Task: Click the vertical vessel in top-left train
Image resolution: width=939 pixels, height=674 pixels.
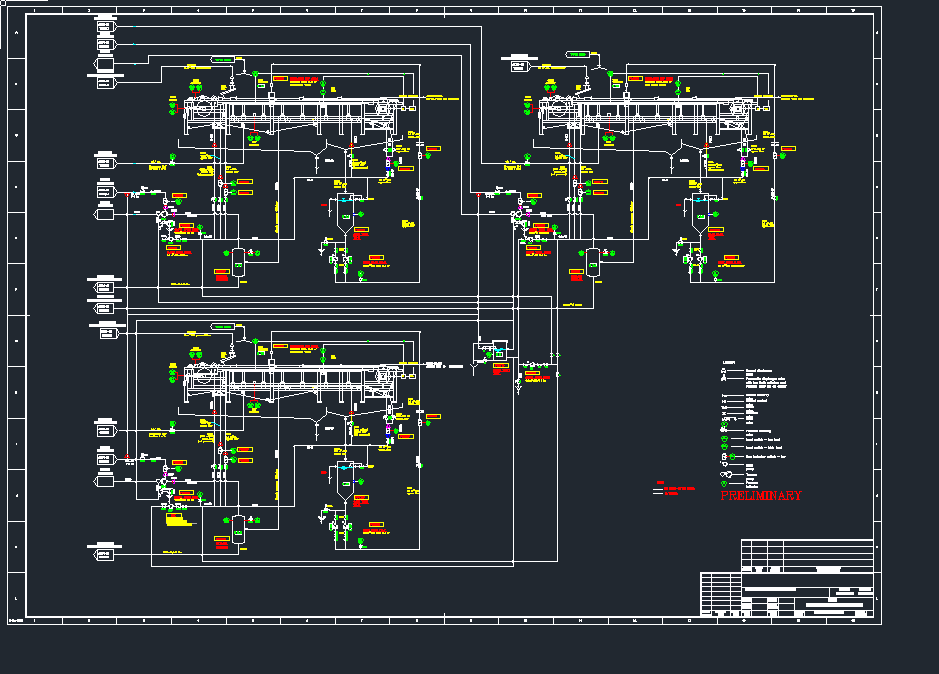Action: (238, 263)
